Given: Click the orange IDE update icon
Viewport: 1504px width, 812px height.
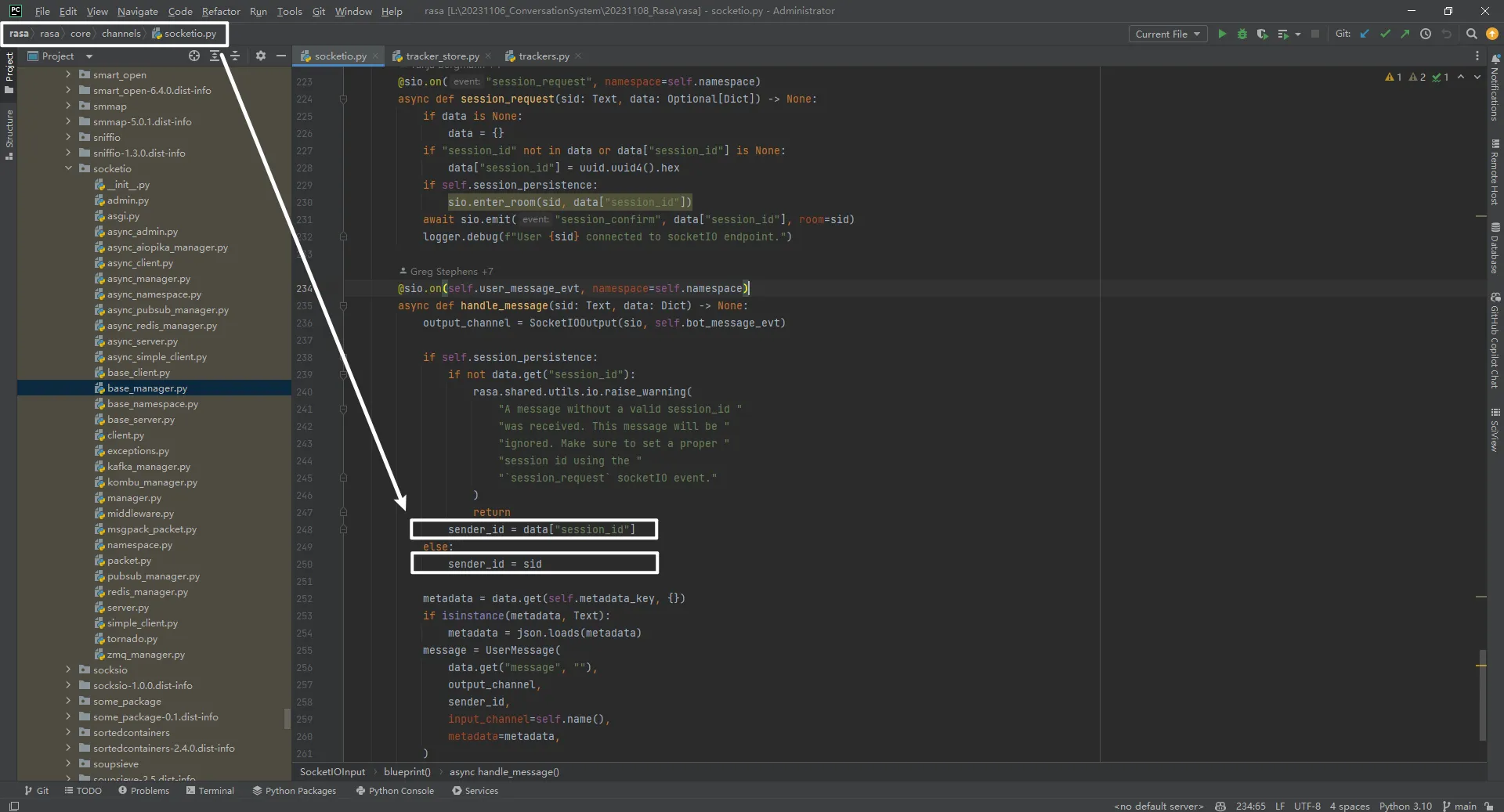Looking at the screenshot, I should (1491, 34).
